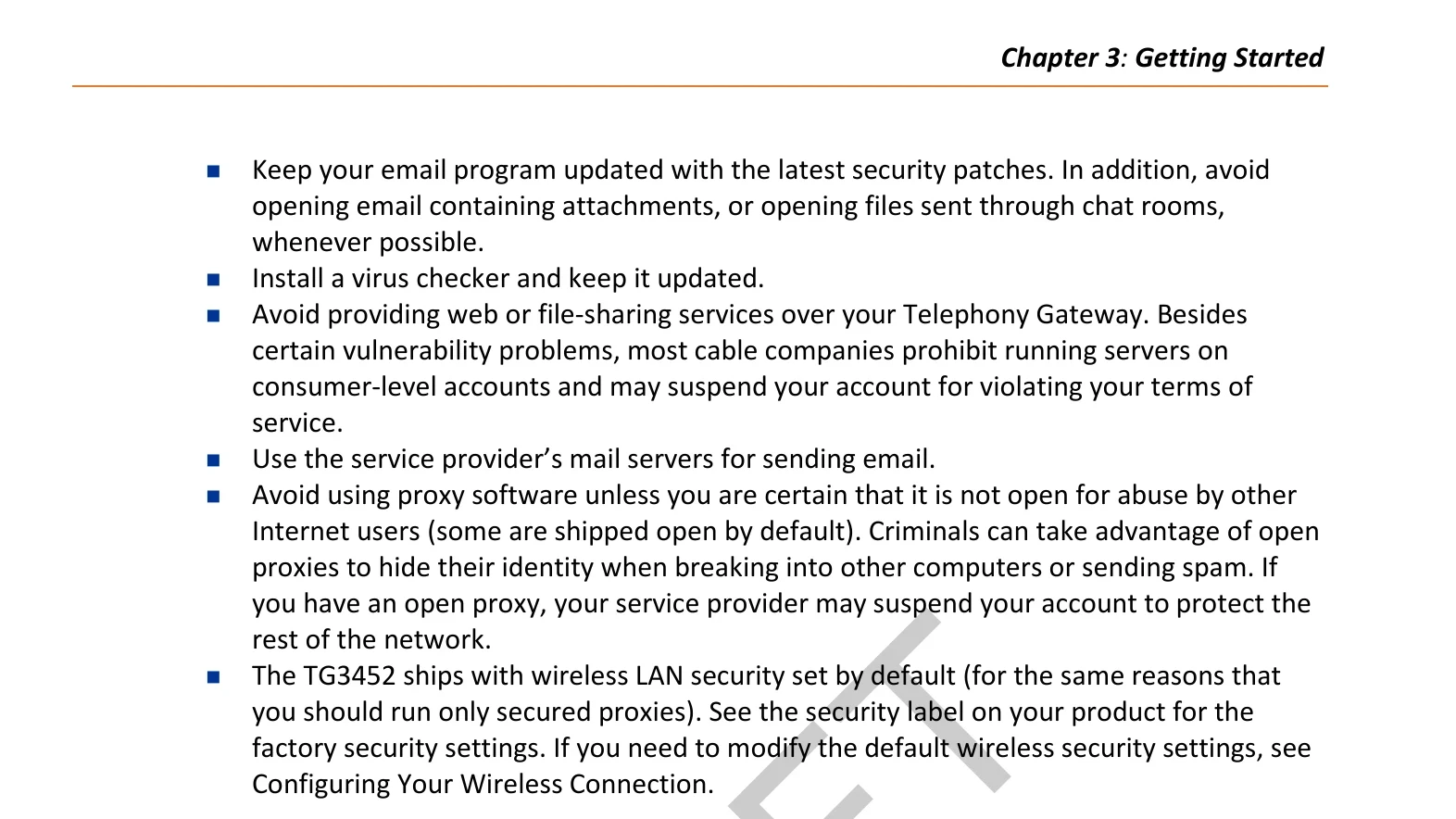The image size is (1456, 819).
Task: Click the 'Chapter 3: Getting Started' header
Action: [x=1161, y=57]
